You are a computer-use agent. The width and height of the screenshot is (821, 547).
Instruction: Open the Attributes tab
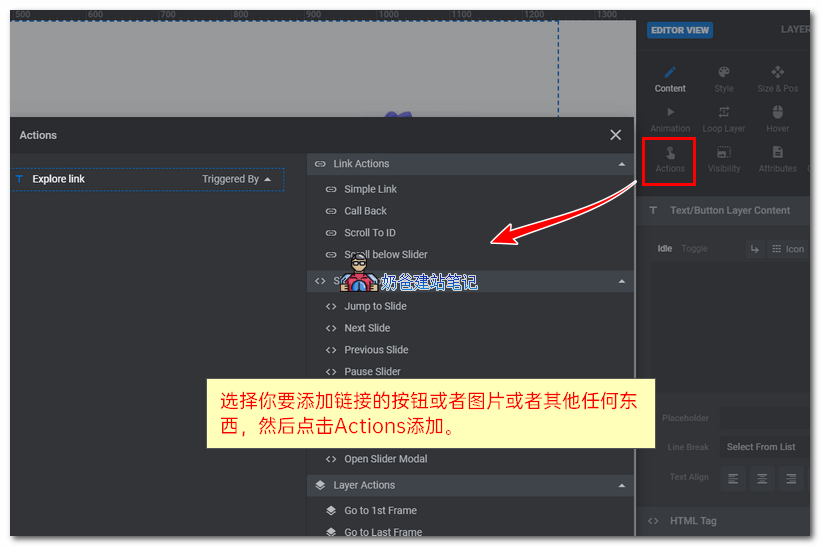[x=778, y=160]
